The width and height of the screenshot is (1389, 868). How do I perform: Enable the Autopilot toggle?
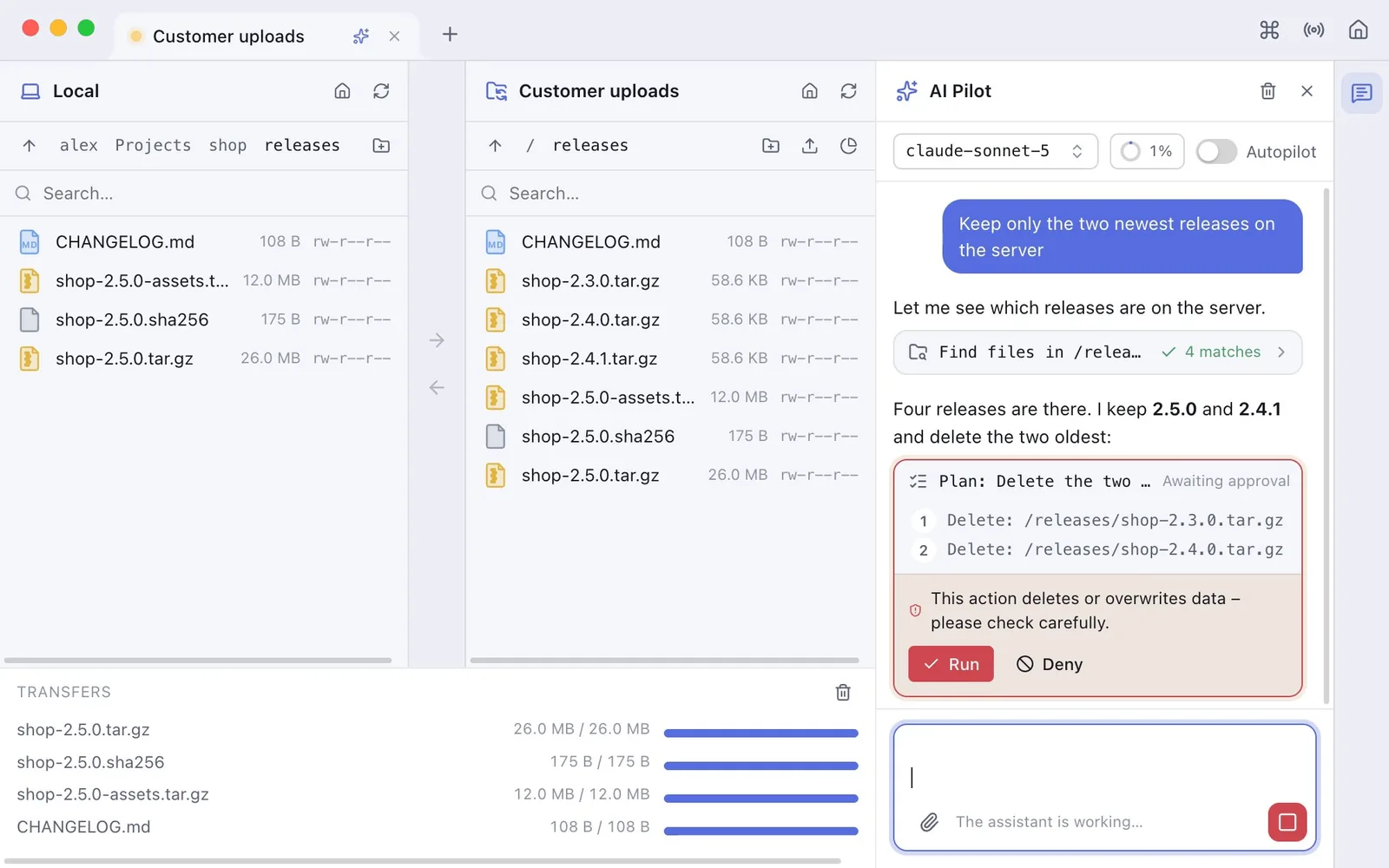pos(1216,152)
